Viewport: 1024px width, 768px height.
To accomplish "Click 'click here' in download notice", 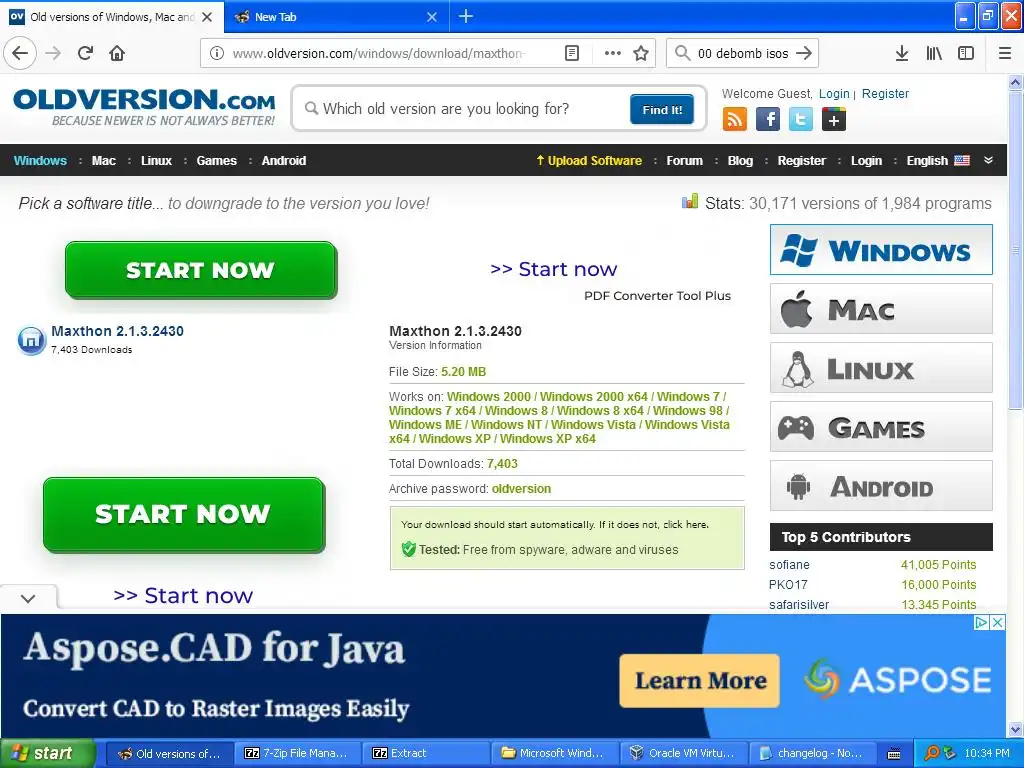I will tap(685, 524).
